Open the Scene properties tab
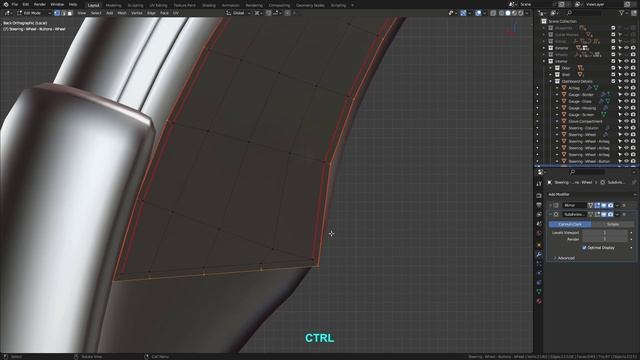Screen dimensions: 640x360 tap(539, 224)
